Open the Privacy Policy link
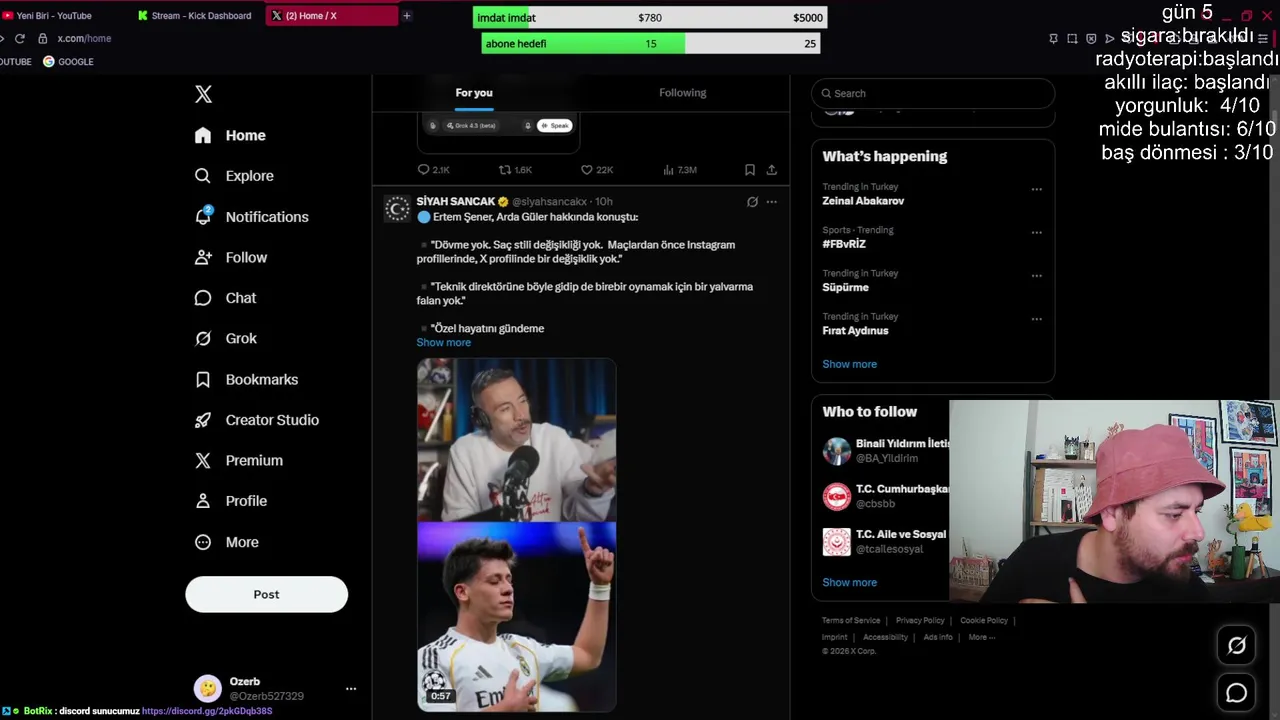This screenshot has width=1280, height=720. 920,620
